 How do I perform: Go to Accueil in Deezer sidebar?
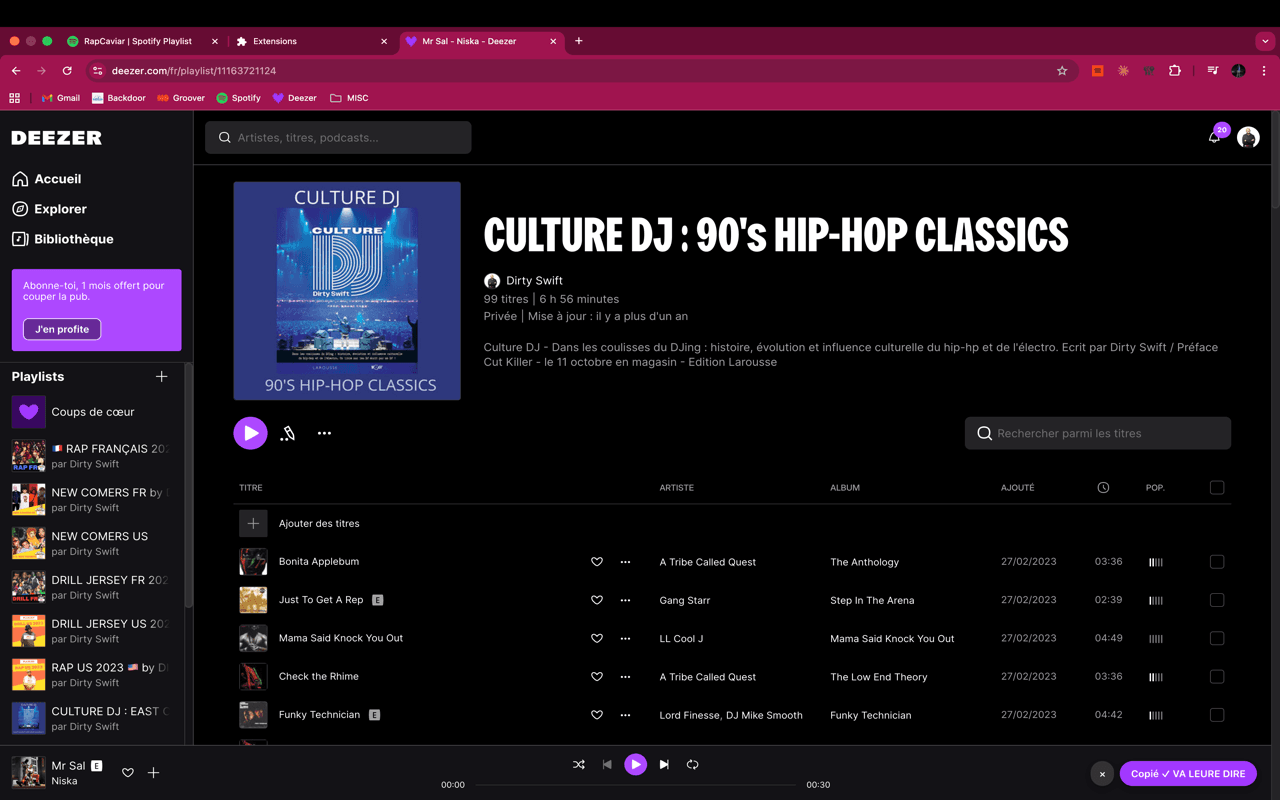point(46,179)
